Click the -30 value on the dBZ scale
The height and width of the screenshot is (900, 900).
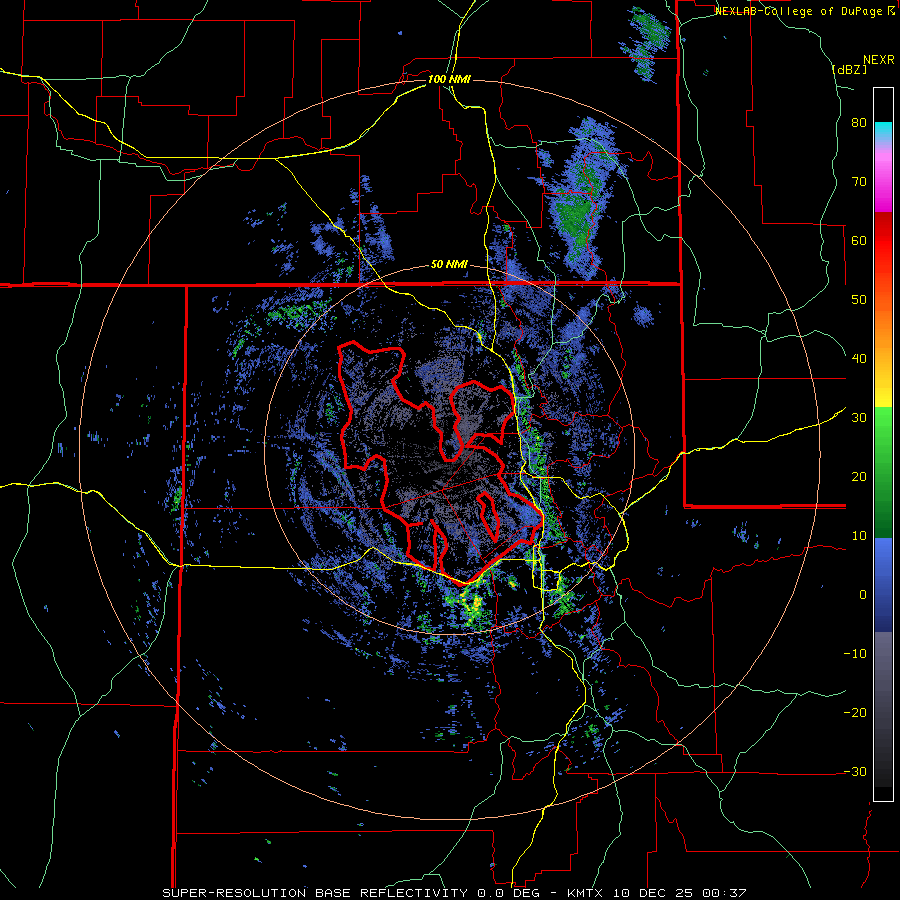(x=855, y=771)
